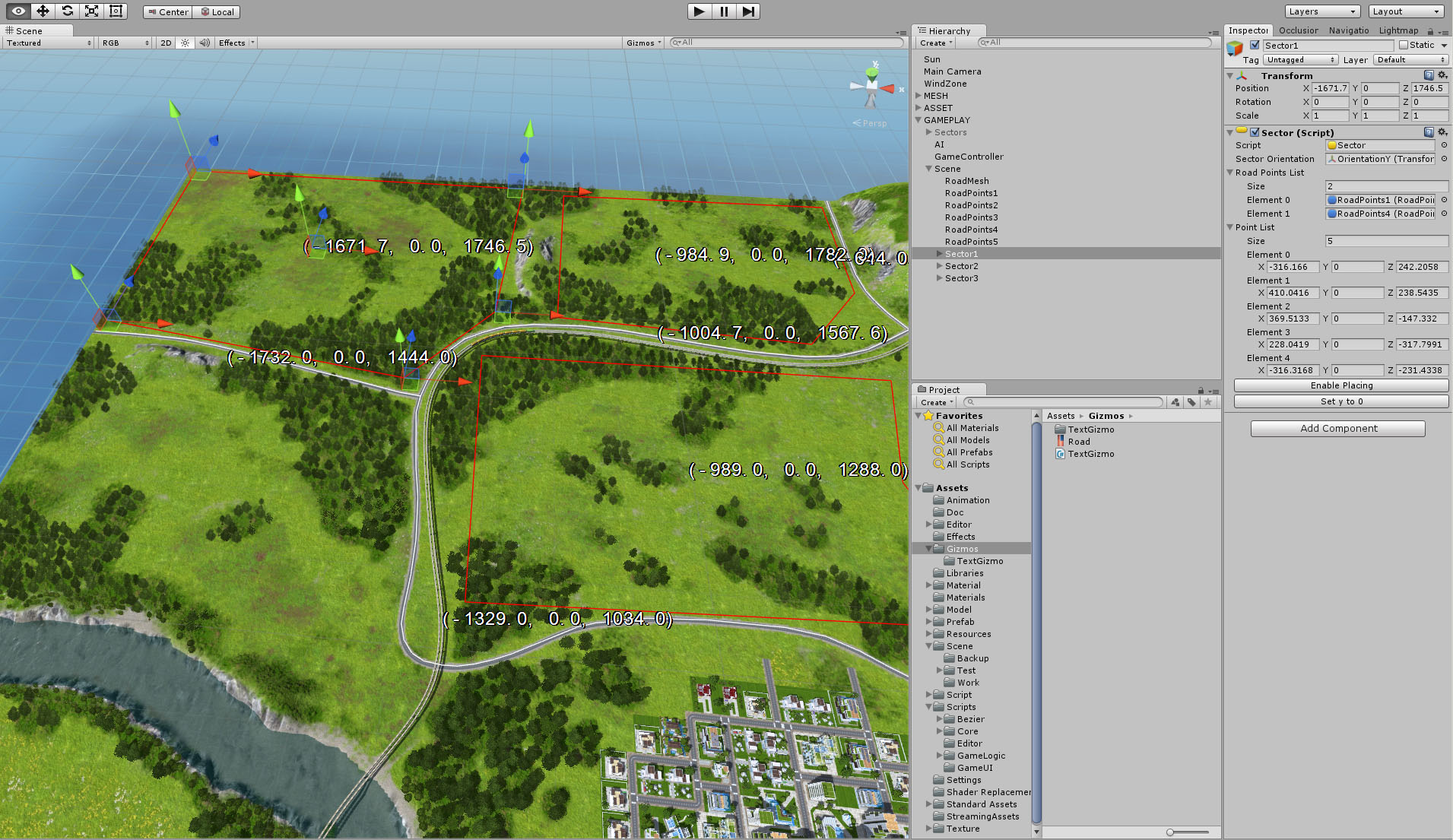
Task: Open Transform component help book icon
Action: [x=1428, y=74]
